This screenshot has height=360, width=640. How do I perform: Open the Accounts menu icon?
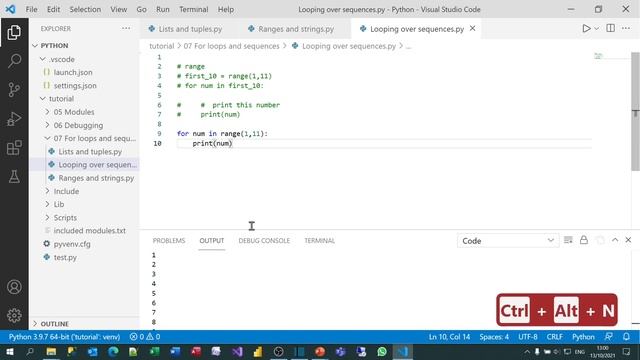(14, 287)
